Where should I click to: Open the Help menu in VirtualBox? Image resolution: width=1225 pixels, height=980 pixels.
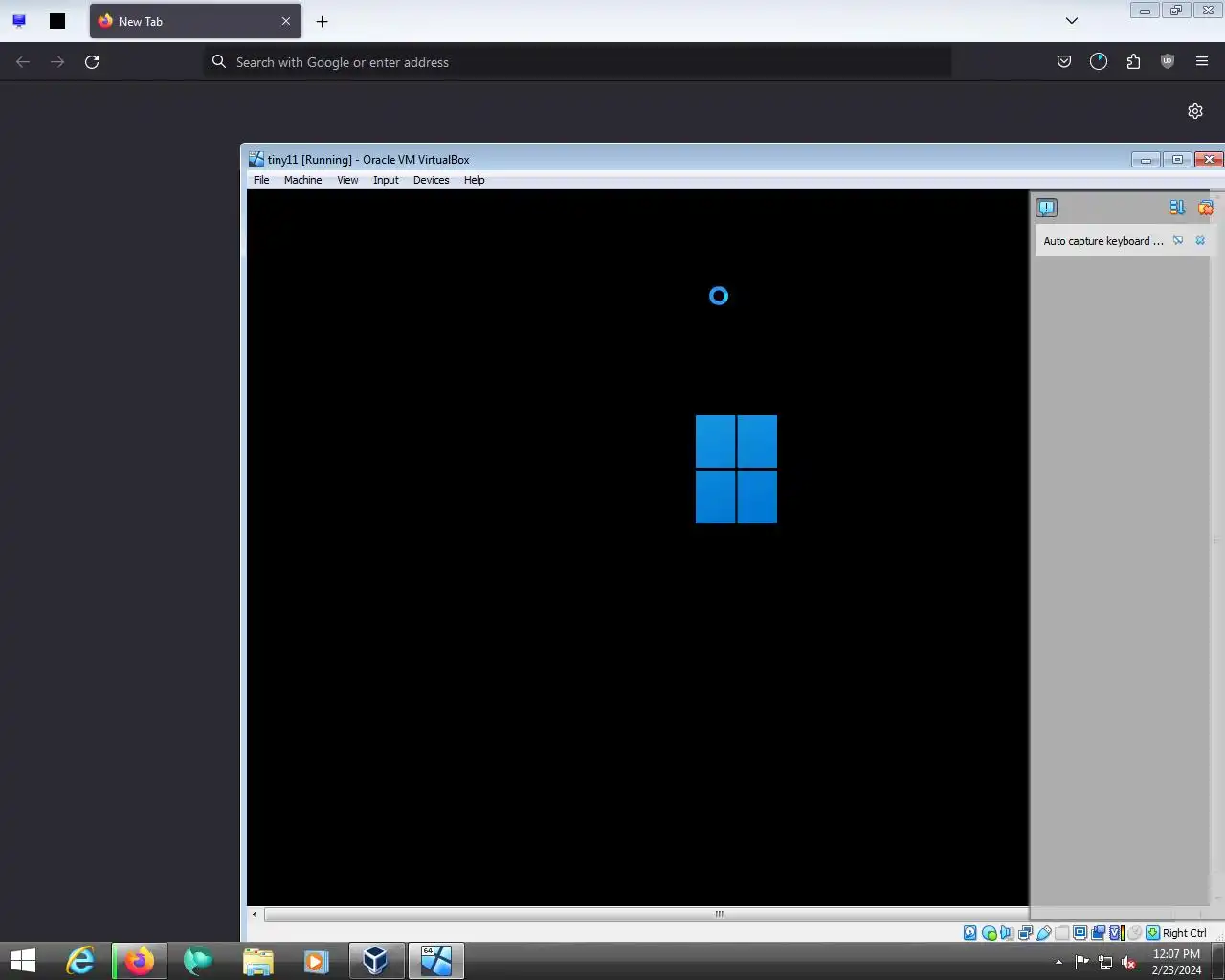click(475, 180)
